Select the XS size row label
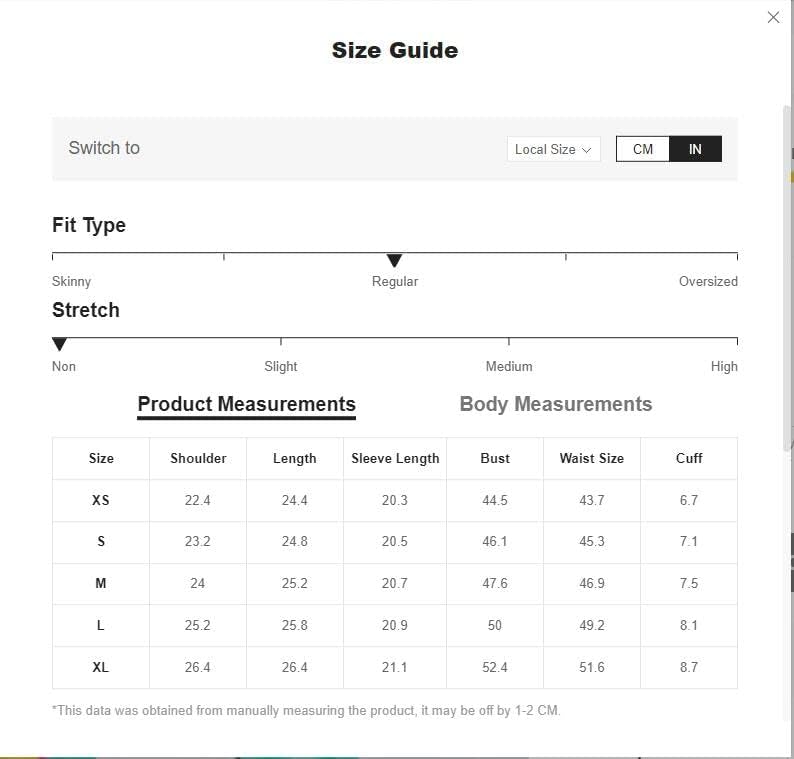This screenshot has width=794, height=759. [101, 500]
